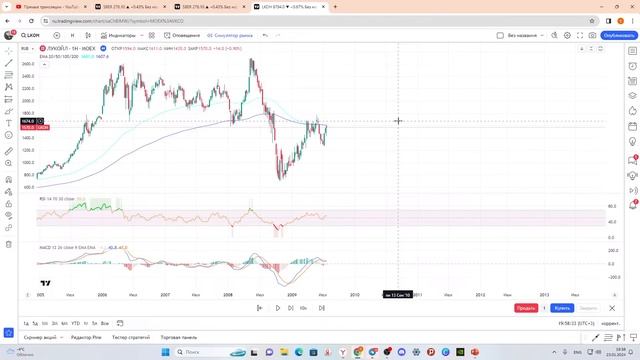Open chart style (candles) selector
640x360 pixels.
click(88, 36)
